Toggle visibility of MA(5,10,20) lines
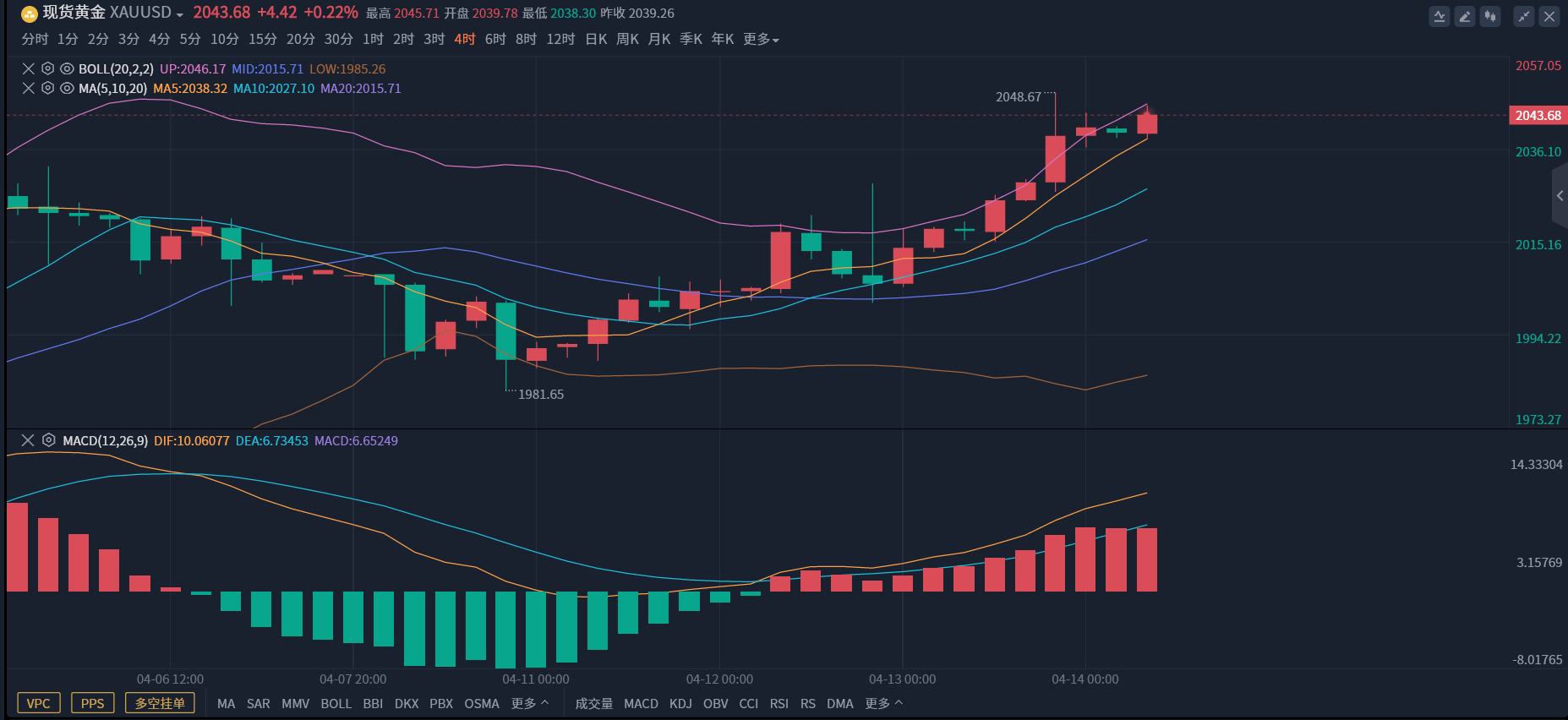Image resolution: width=1568 pixels, height=720 pixels. coord(67,88)
